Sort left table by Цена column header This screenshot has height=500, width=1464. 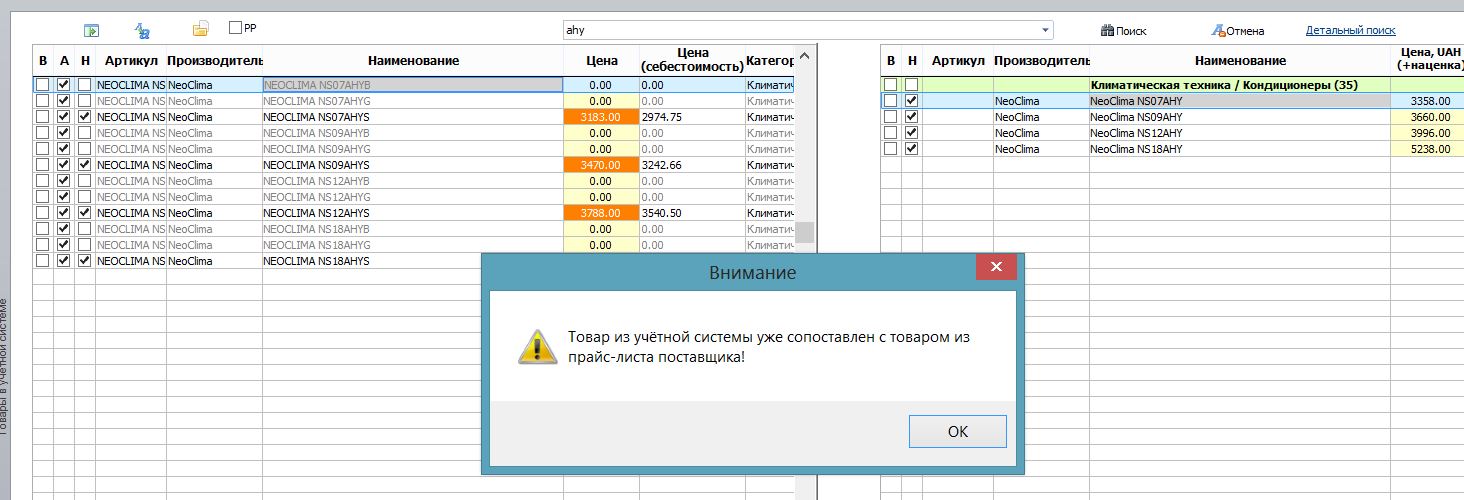coord(601,61)
